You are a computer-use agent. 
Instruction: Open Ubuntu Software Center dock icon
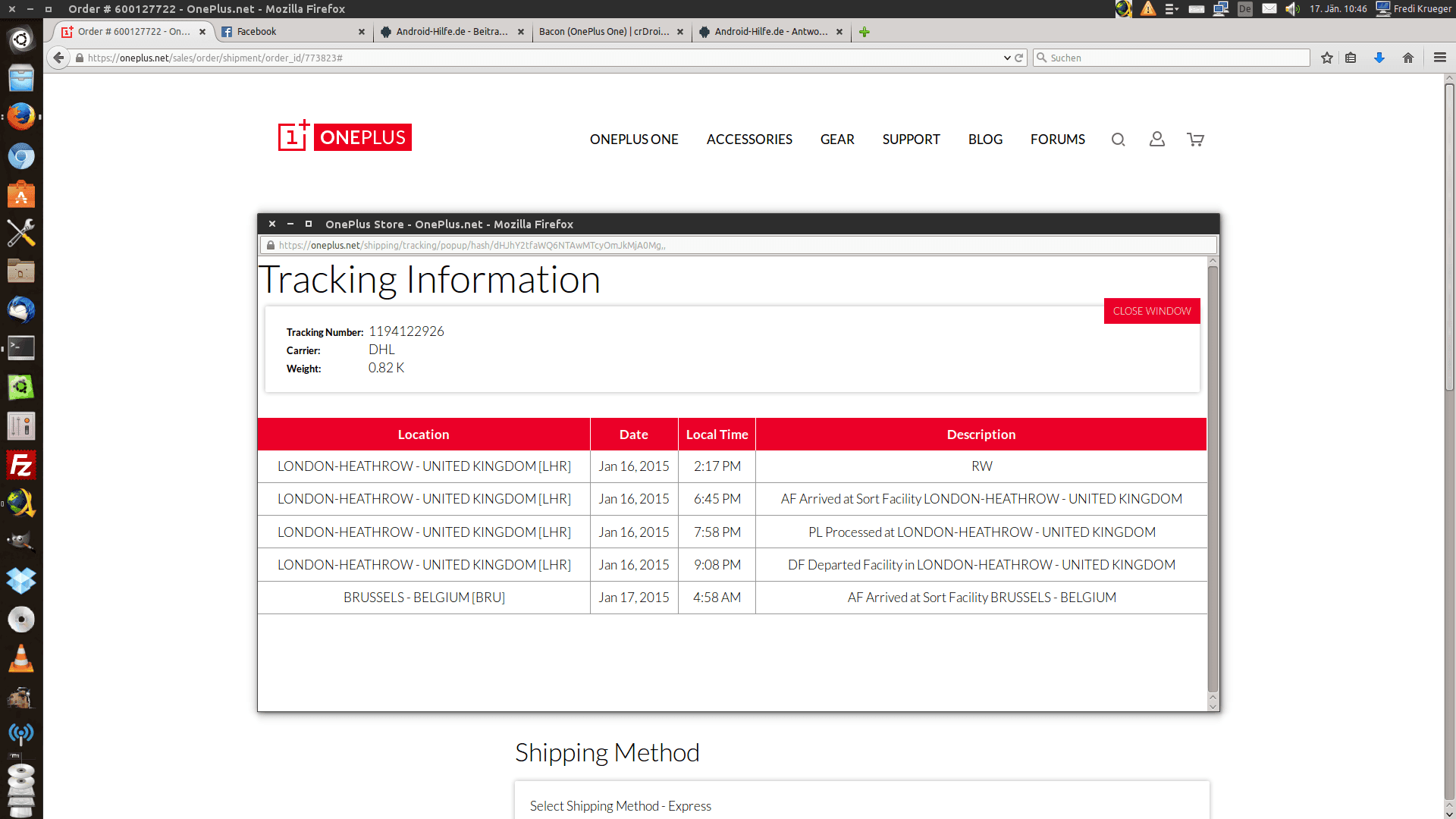tap(21, 195)
